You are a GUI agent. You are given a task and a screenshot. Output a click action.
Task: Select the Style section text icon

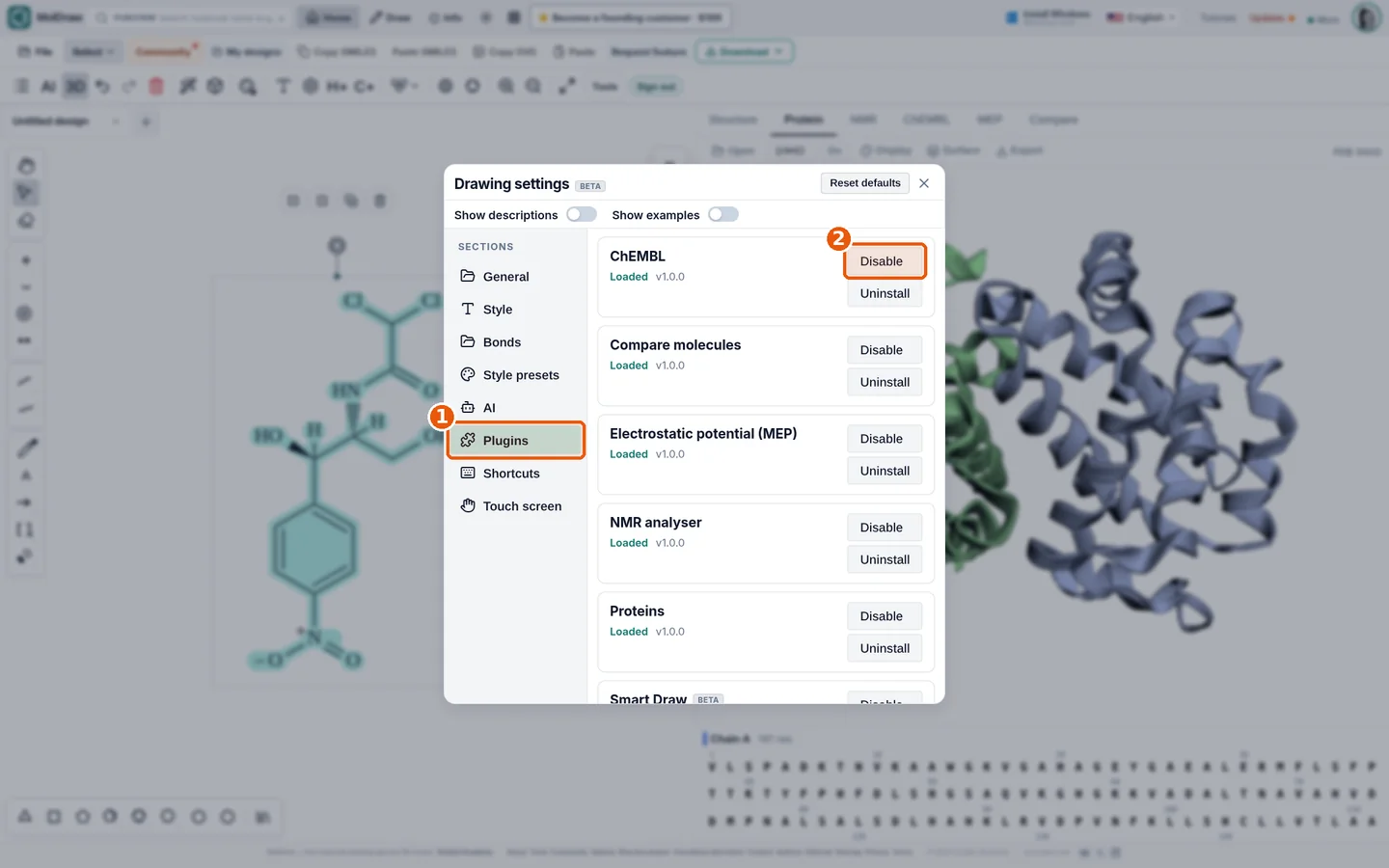tap(468, 310)
